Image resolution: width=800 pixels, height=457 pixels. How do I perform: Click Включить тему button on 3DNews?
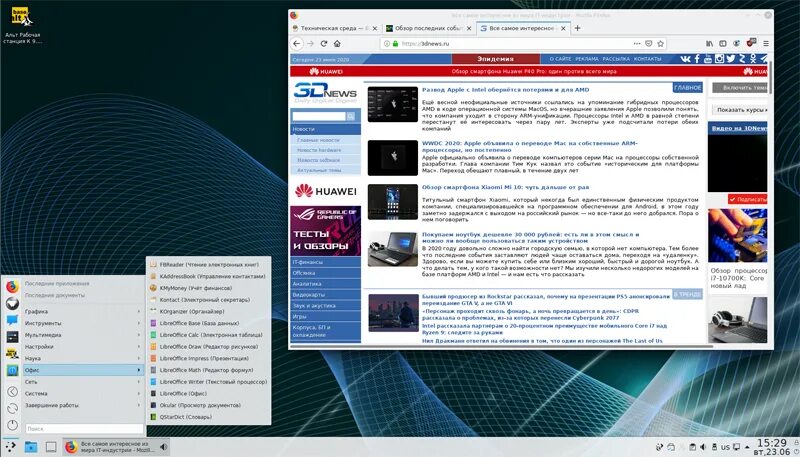pyautogui.click(x=740, y=88)
